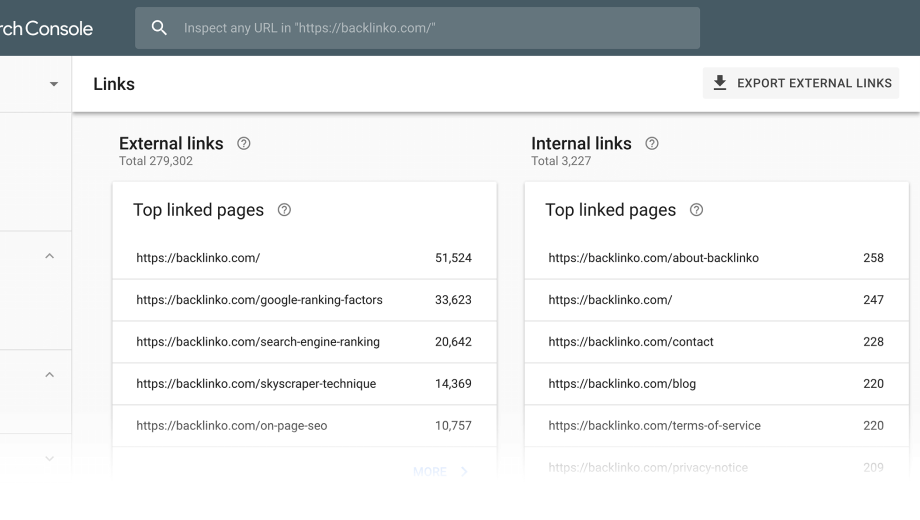
Task: Open help icon next to External links
Action: pyautogui.click(x=243, y=143)
